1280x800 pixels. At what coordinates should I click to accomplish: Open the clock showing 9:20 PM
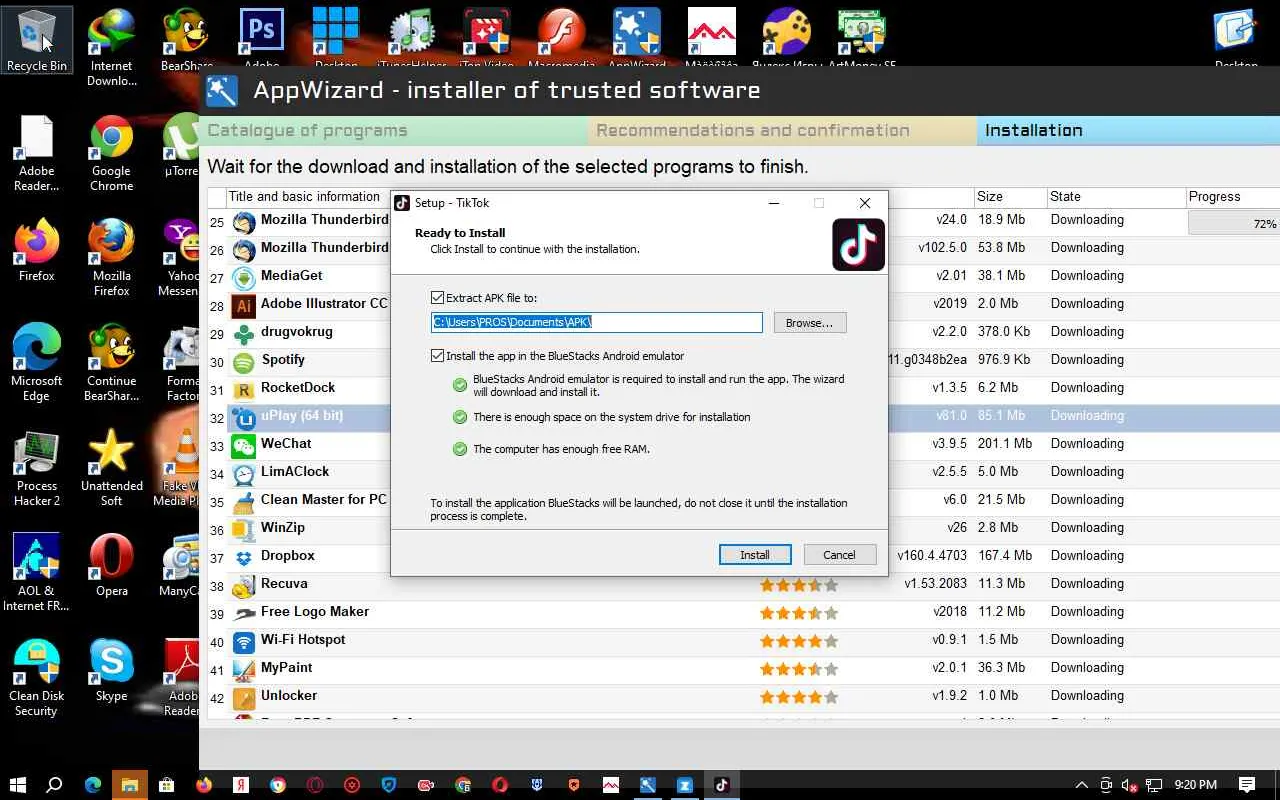(x=1195, y=785)
